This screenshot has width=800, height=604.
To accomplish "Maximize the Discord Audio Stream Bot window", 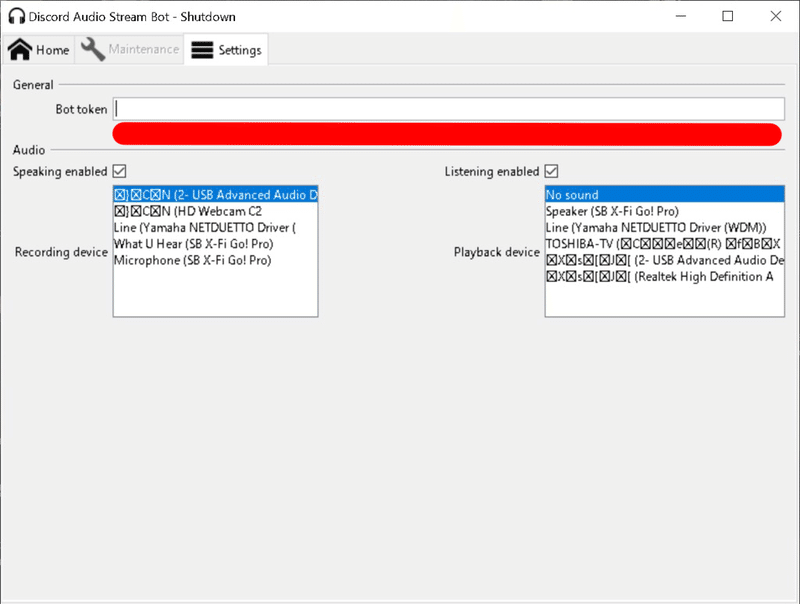I will (728, 16).
